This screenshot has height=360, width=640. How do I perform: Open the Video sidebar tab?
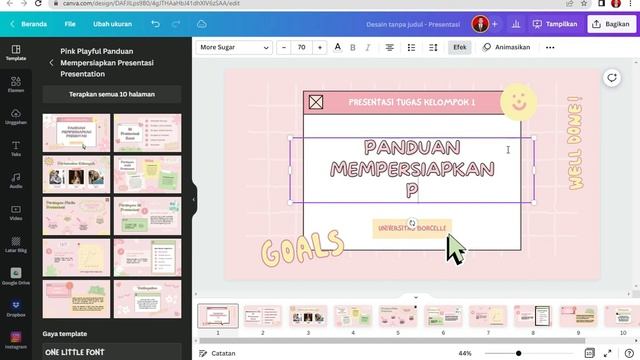(16, 213)
